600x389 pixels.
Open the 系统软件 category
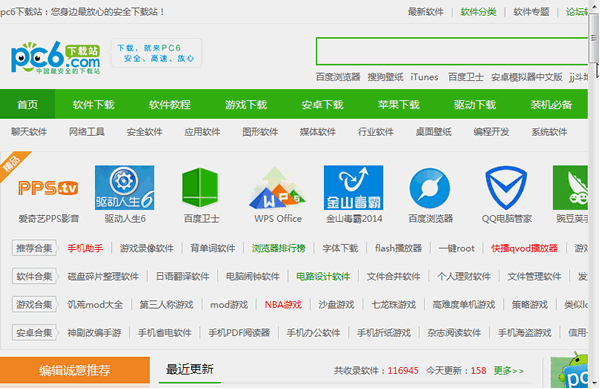[x=549, y=132]
